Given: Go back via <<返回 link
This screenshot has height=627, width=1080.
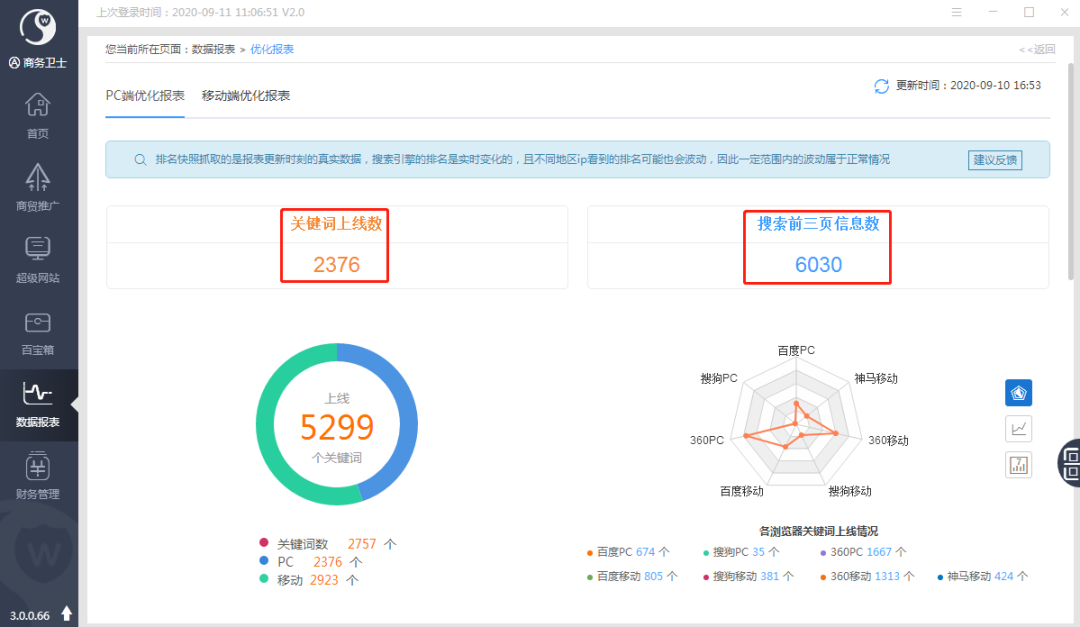Looking at the screenshot, I should [x=1037, y=50].
